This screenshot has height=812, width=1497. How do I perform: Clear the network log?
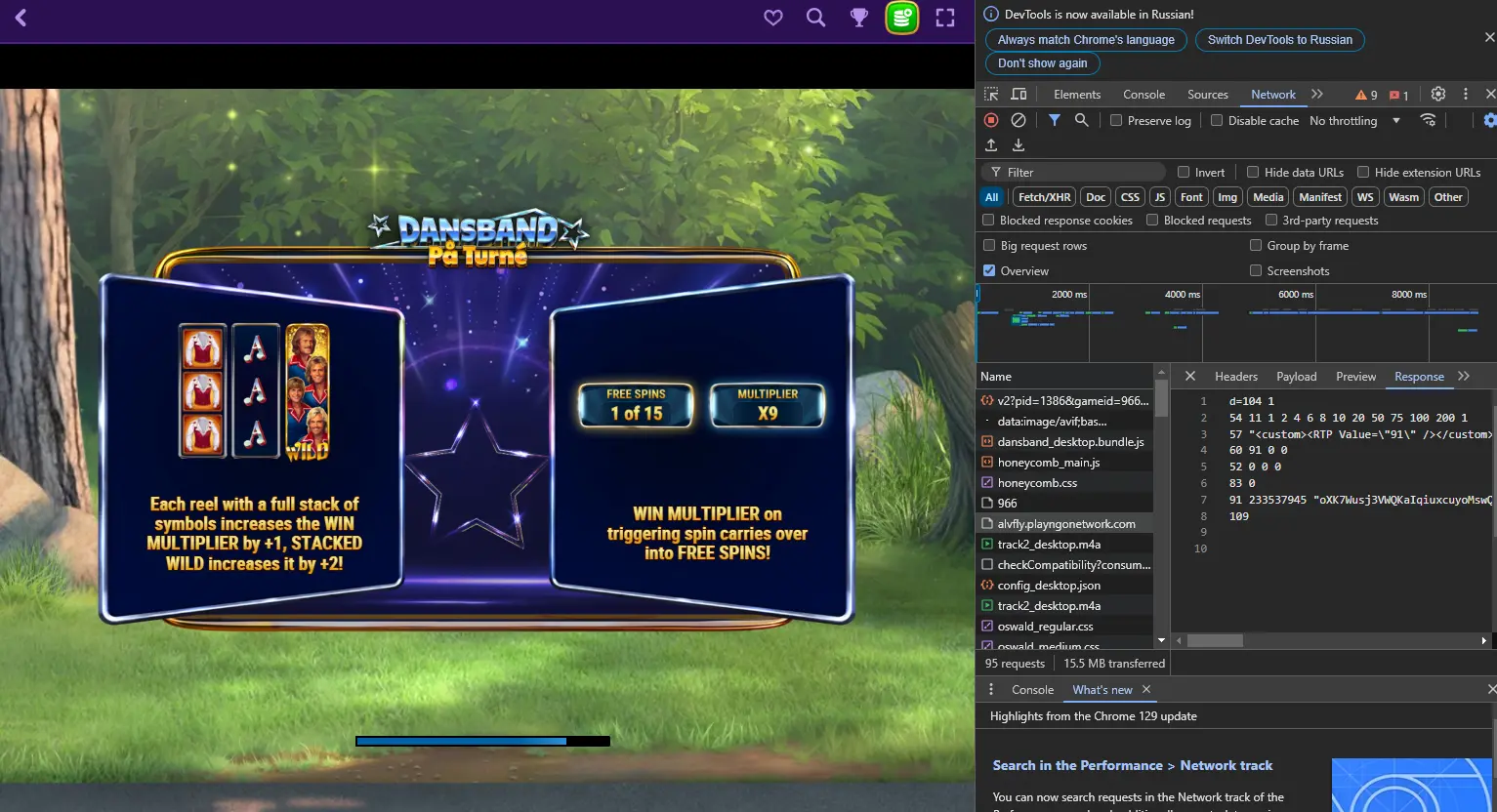[1019, 120]
